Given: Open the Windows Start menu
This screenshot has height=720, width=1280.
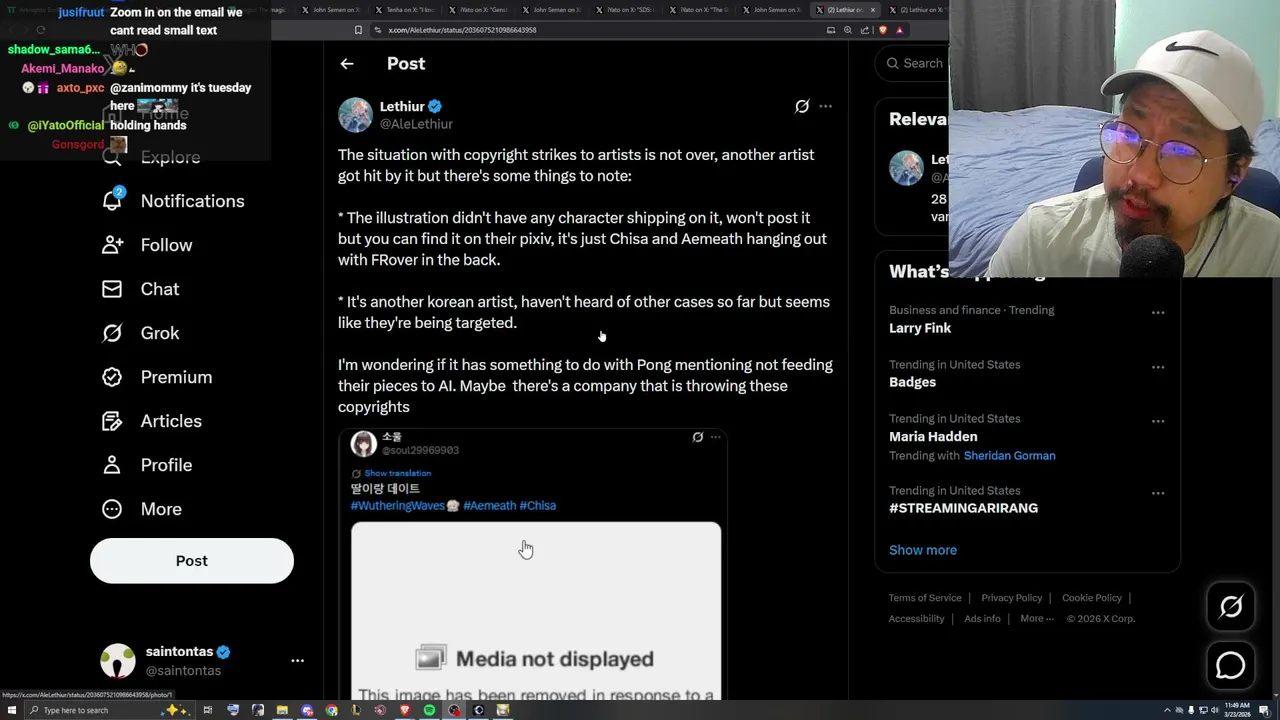Looking at the screenshot, I should pos(11,710).
